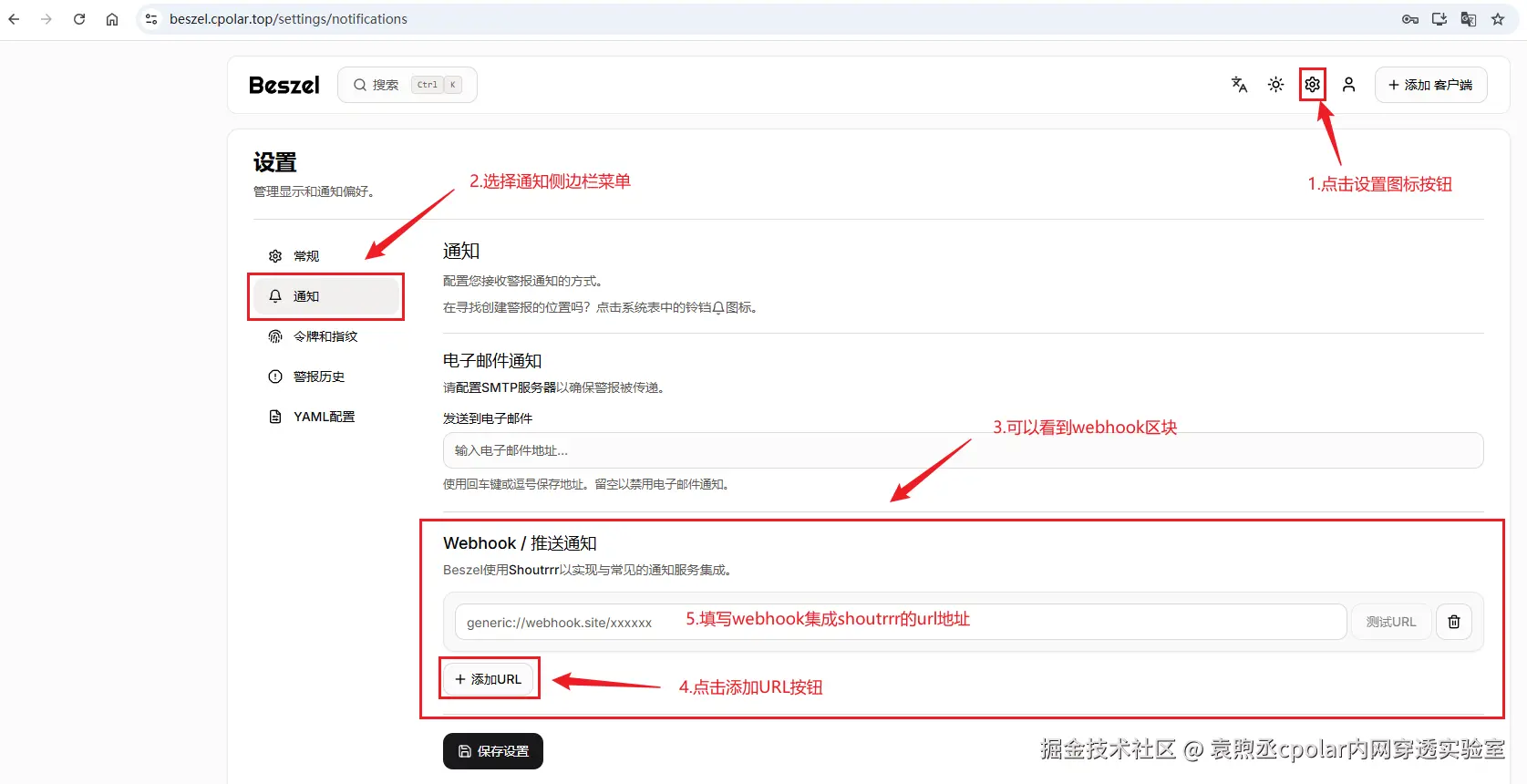This screenshot has height=784, width=1527.
Task: Open the 常规 settings section
Action: pyautogui.click(x=326, y=256)
